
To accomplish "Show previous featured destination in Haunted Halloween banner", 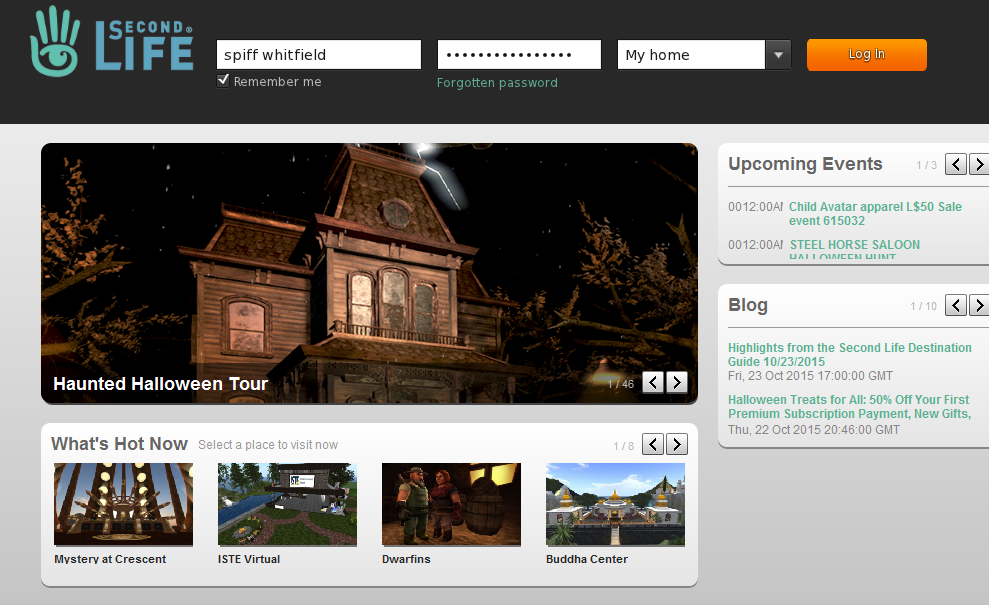I will (x=653, y=382).
